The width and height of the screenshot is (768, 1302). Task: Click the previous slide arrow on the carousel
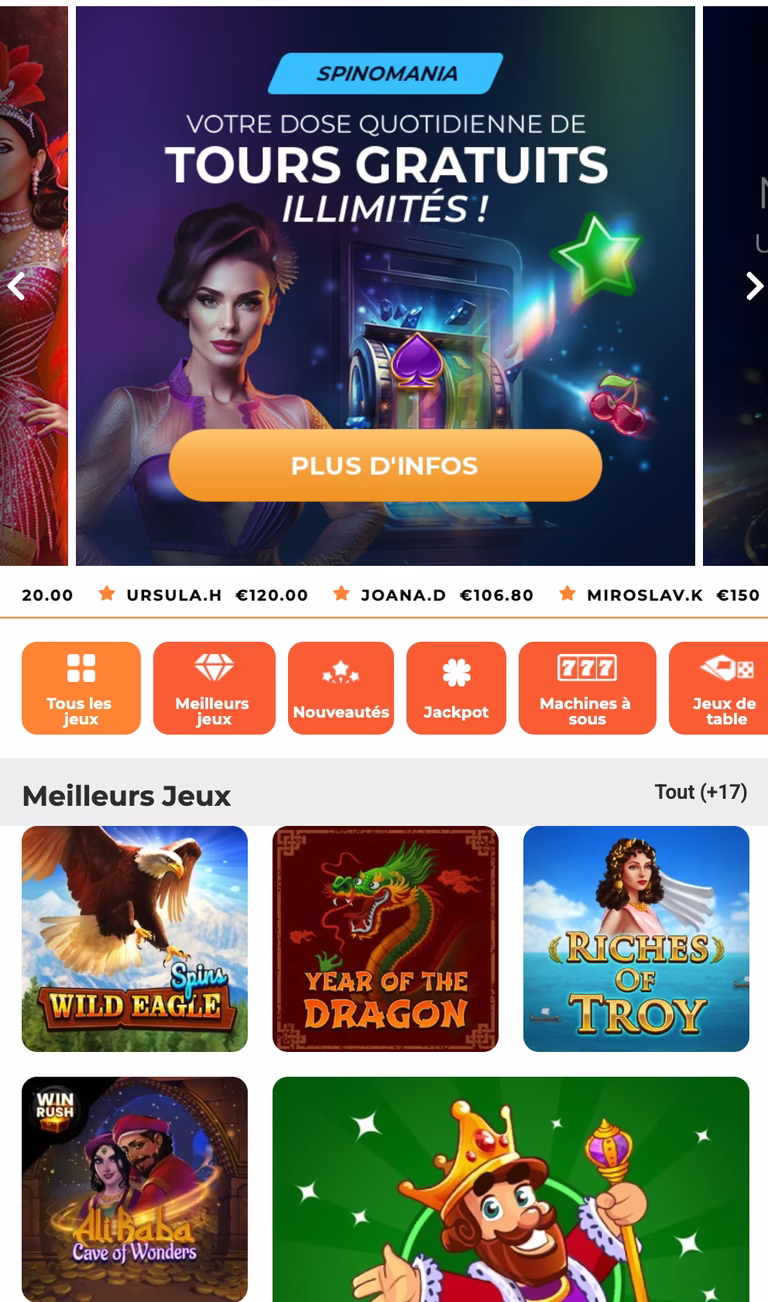click(15, 286)
